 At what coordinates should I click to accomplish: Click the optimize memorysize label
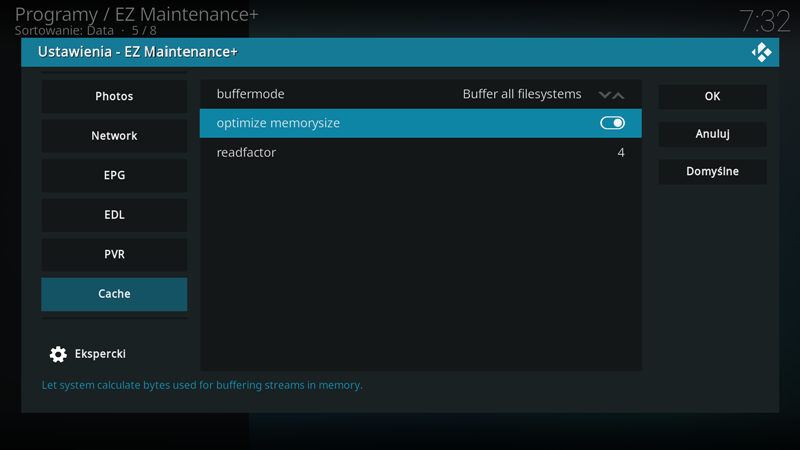click(278, 123)
